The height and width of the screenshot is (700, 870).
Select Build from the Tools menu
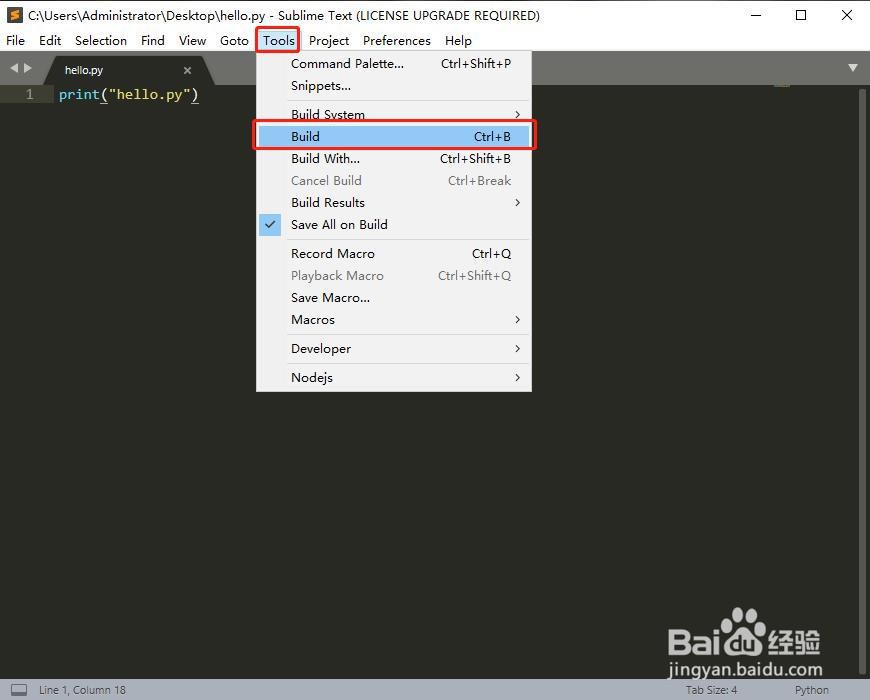394,136
